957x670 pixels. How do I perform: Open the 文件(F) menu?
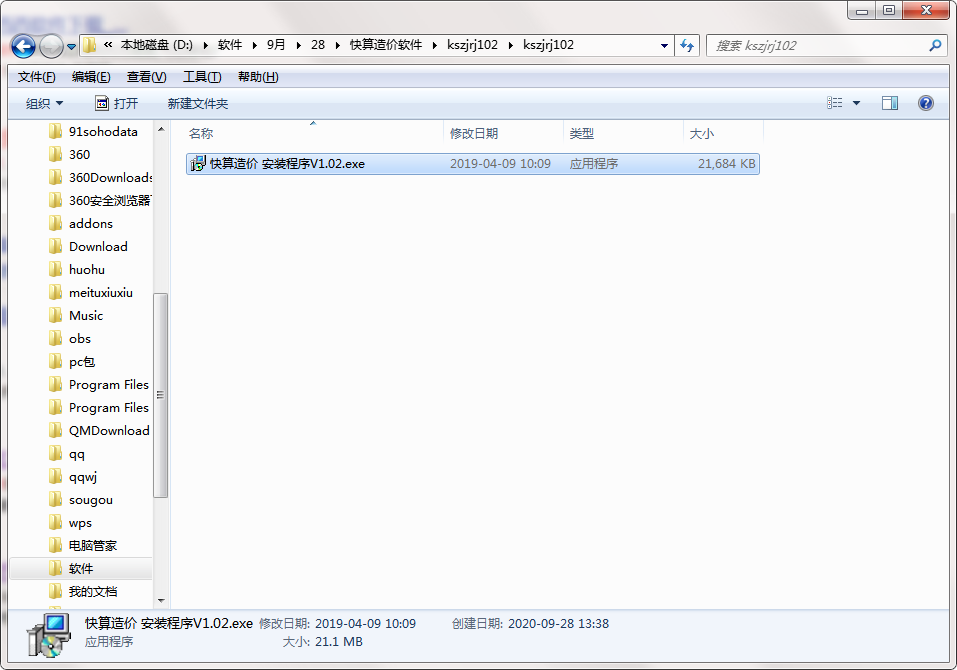click(x=37, y=77)
